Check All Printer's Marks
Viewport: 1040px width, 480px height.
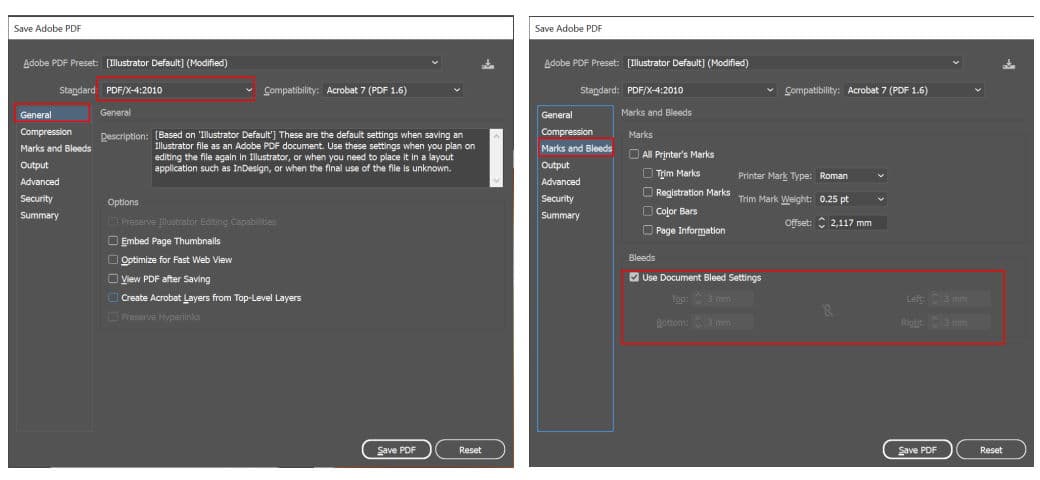click(634, 154)
